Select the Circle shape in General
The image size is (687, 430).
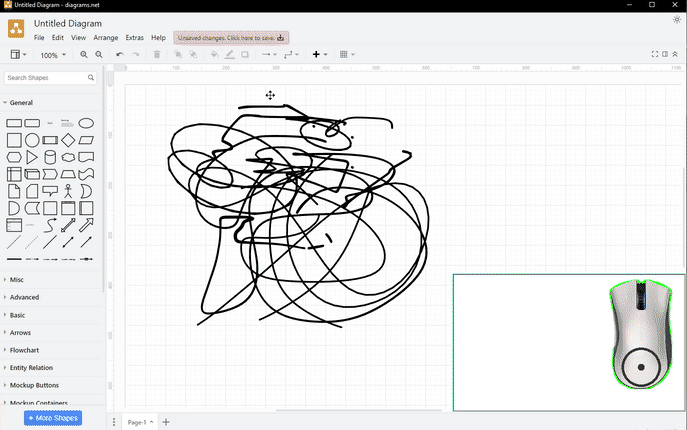[x=32, y=140]
